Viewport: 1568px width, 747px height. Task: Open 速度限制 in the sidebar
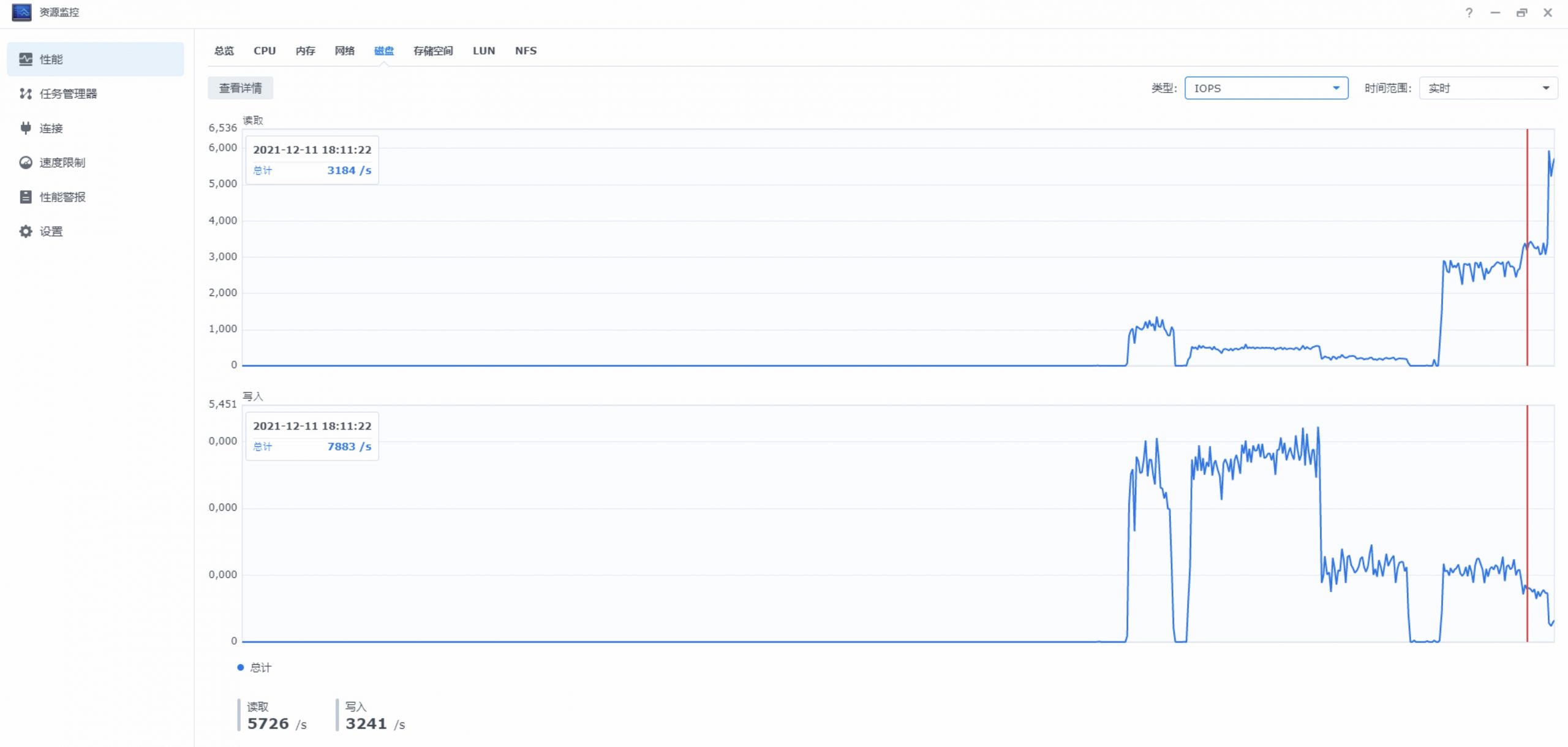96,162
